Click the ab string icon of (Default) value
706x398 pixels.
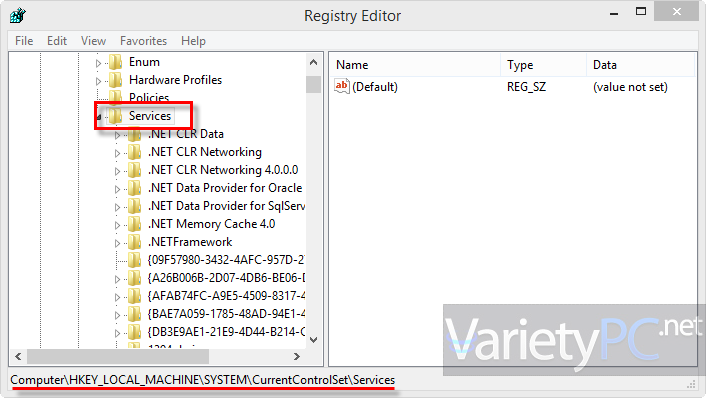coord(342,86)
